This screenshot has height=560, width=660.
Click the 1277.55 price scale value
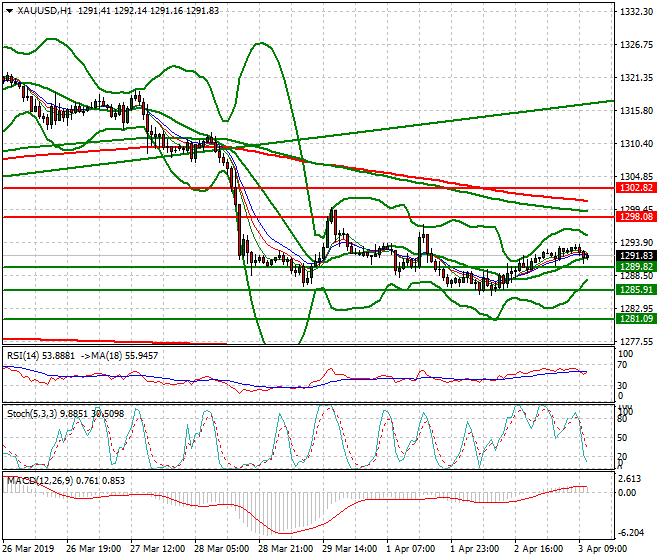(636, 341)
